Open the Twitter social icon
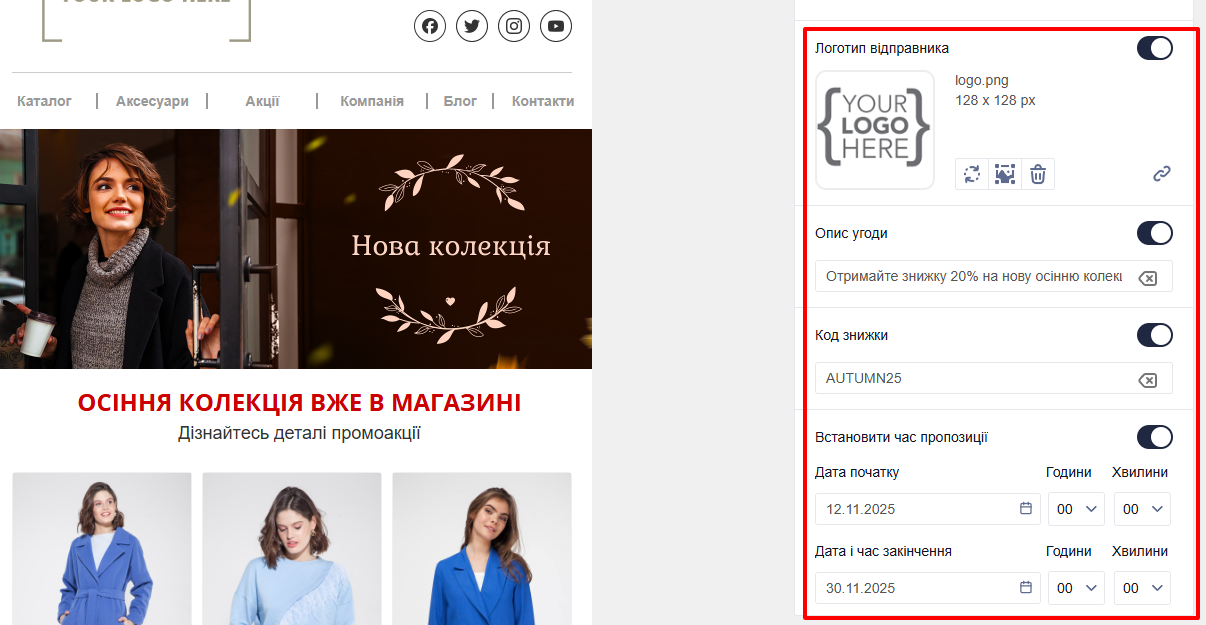Image resolution: width=1206 pixels, height=625 pixels. pos(472,26)
